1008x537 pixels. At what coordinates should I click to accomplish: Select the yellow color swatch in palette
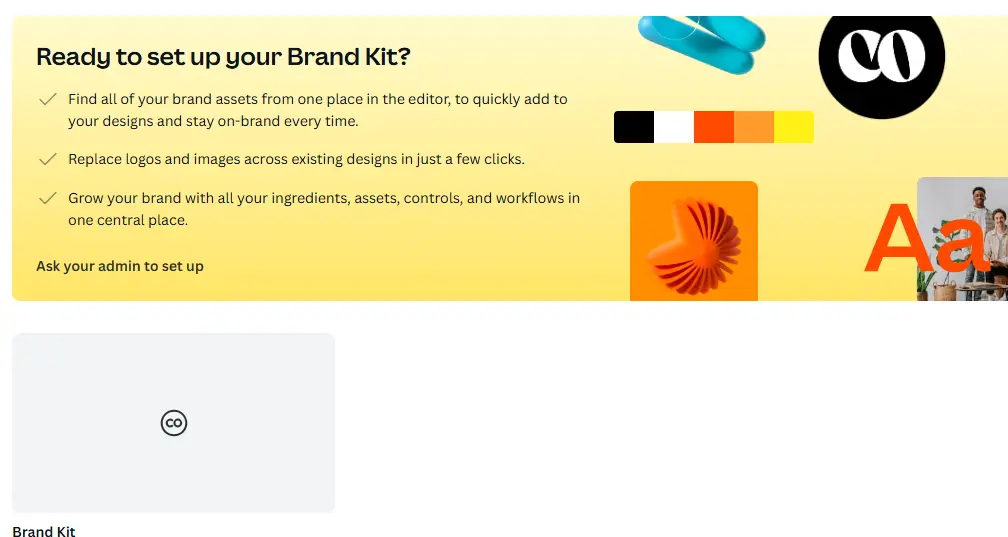794,127
